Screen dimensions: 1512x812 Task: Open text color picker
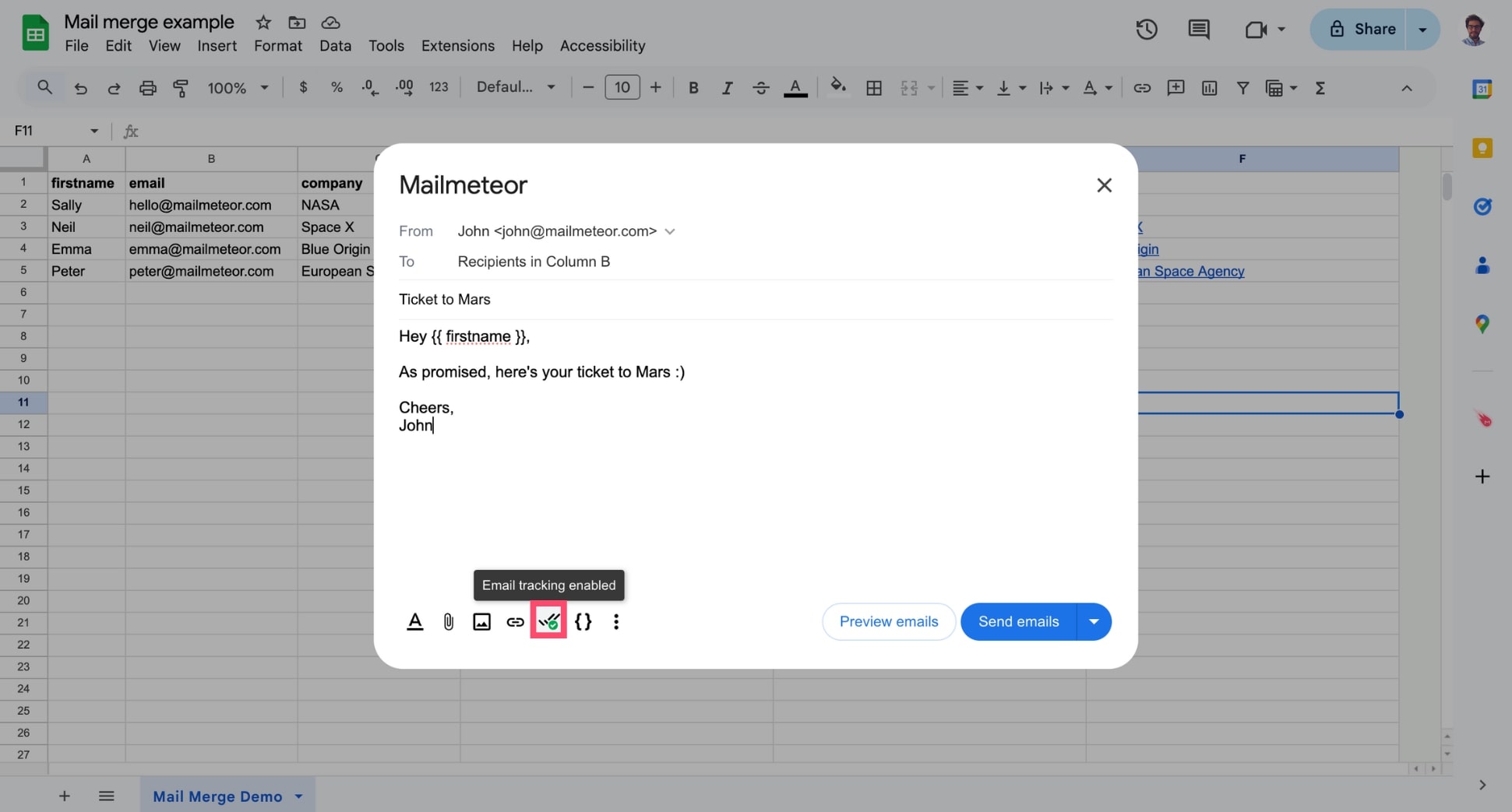click(795, 88)
